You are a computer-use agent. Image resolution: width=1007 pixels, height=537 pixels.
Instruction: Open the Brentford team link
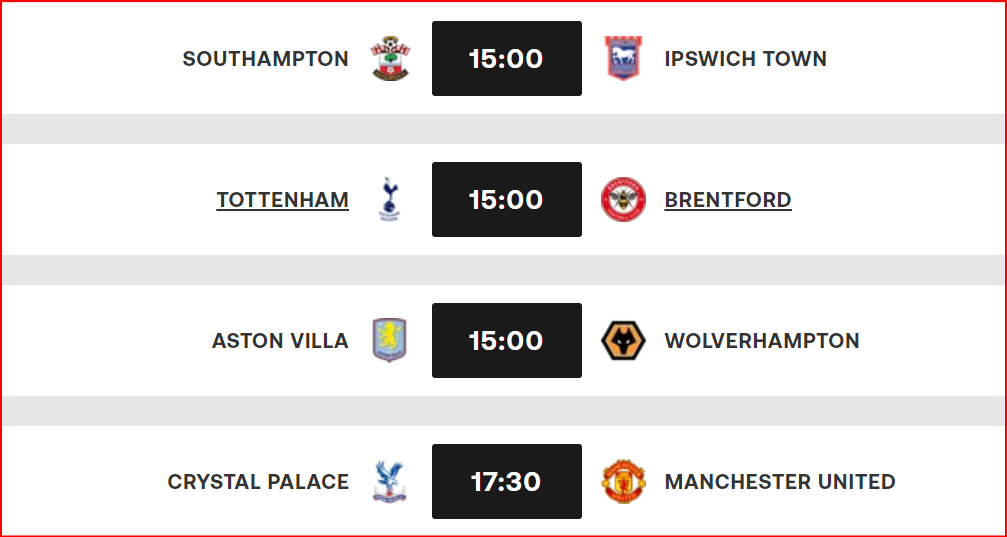[x=728, y=200]
